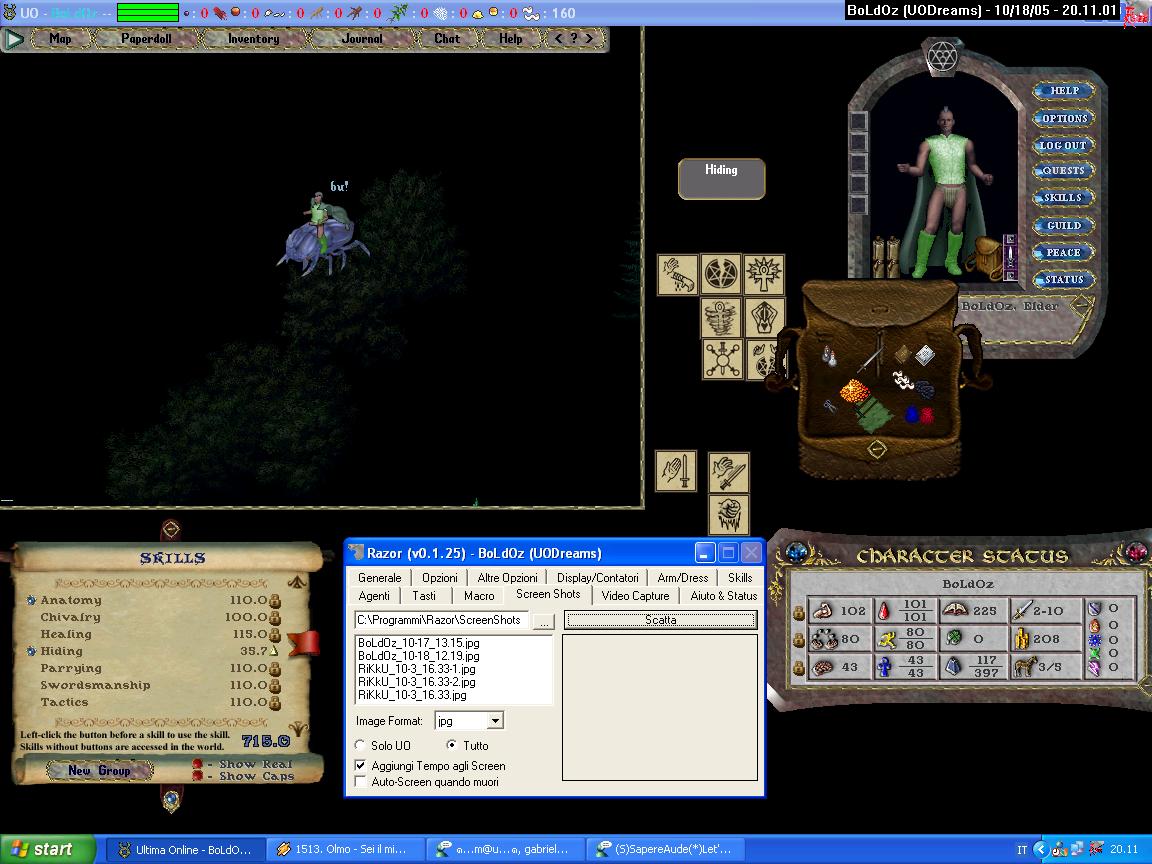Toggle the Anatomy skill lock
The height and width of the screenshot is (864, 1152).
coord(275,600)
